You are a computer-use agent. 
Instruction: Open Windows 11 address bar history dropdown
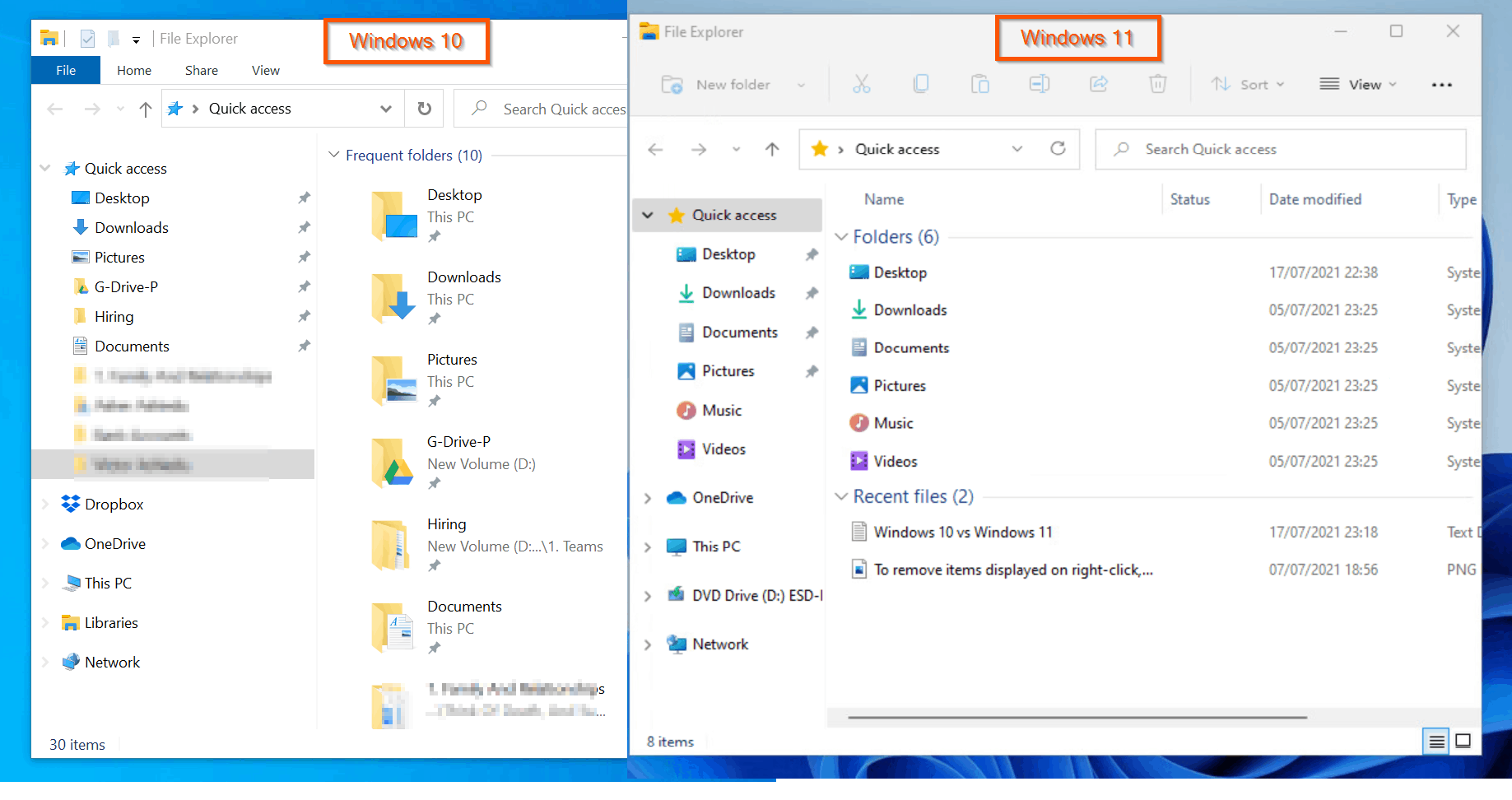point(1017,149)
